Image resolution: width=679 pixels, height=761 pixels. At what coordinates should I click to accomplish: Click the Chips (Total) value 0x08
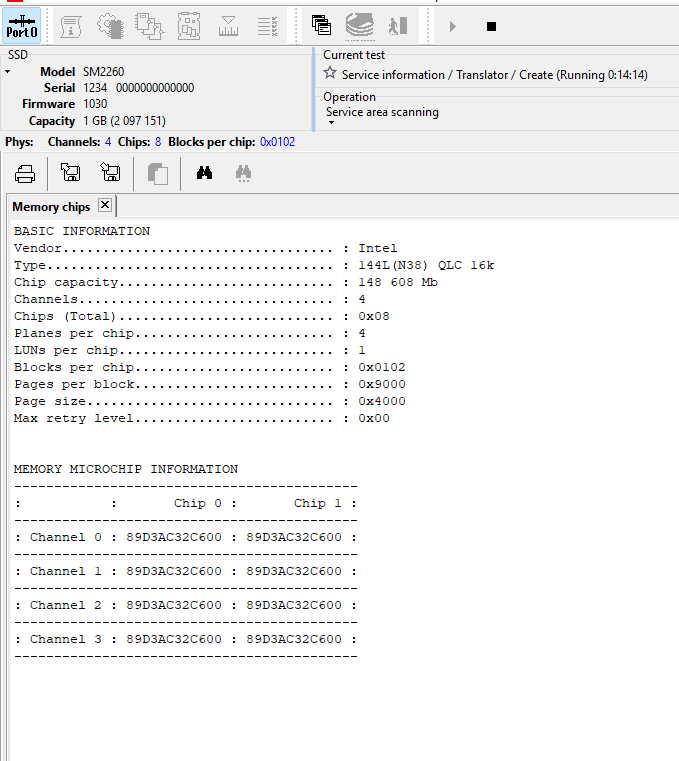[x=374, y=316]
